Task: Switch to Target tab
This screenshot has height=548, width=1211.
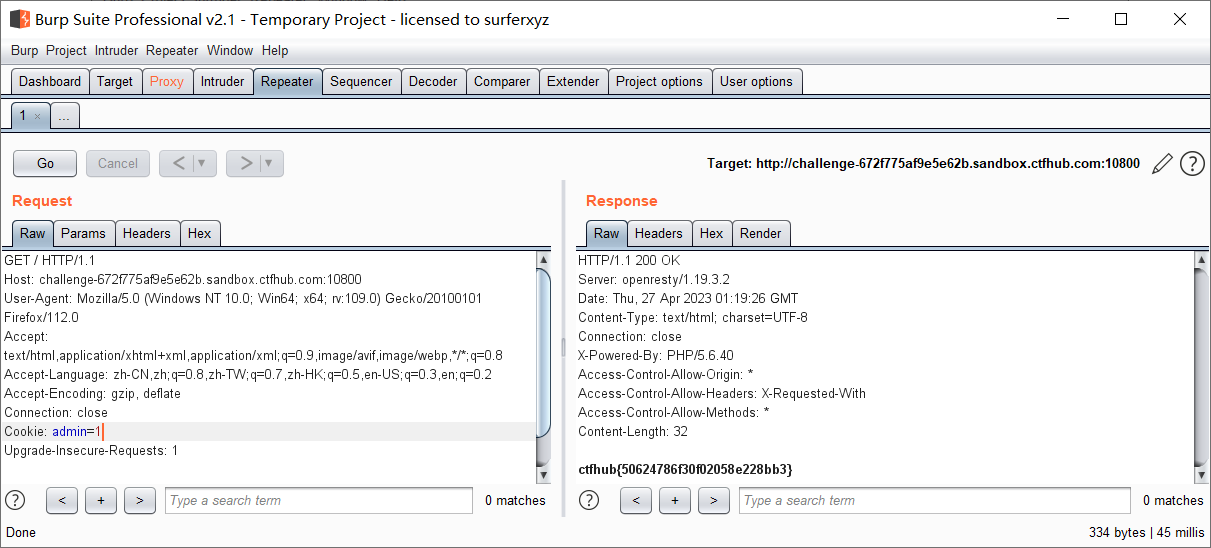Action: pos(115,82)
